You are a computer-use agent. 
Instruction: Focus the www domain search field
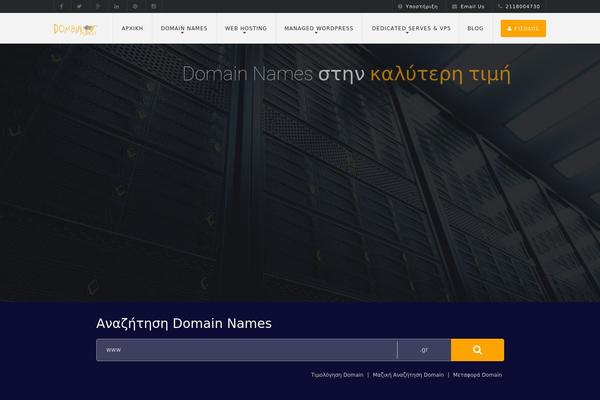coord(247,350)
